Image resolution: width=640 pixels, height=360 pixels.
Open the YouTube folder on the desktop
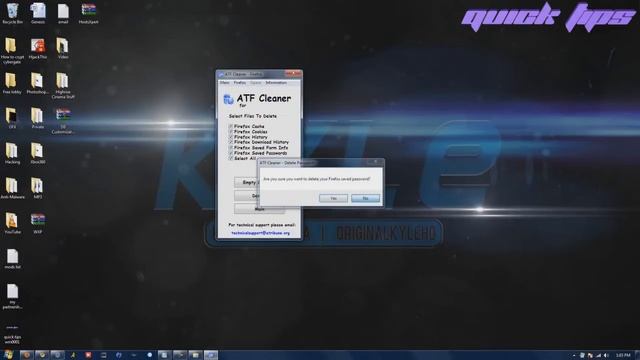(x=12, y=223)
